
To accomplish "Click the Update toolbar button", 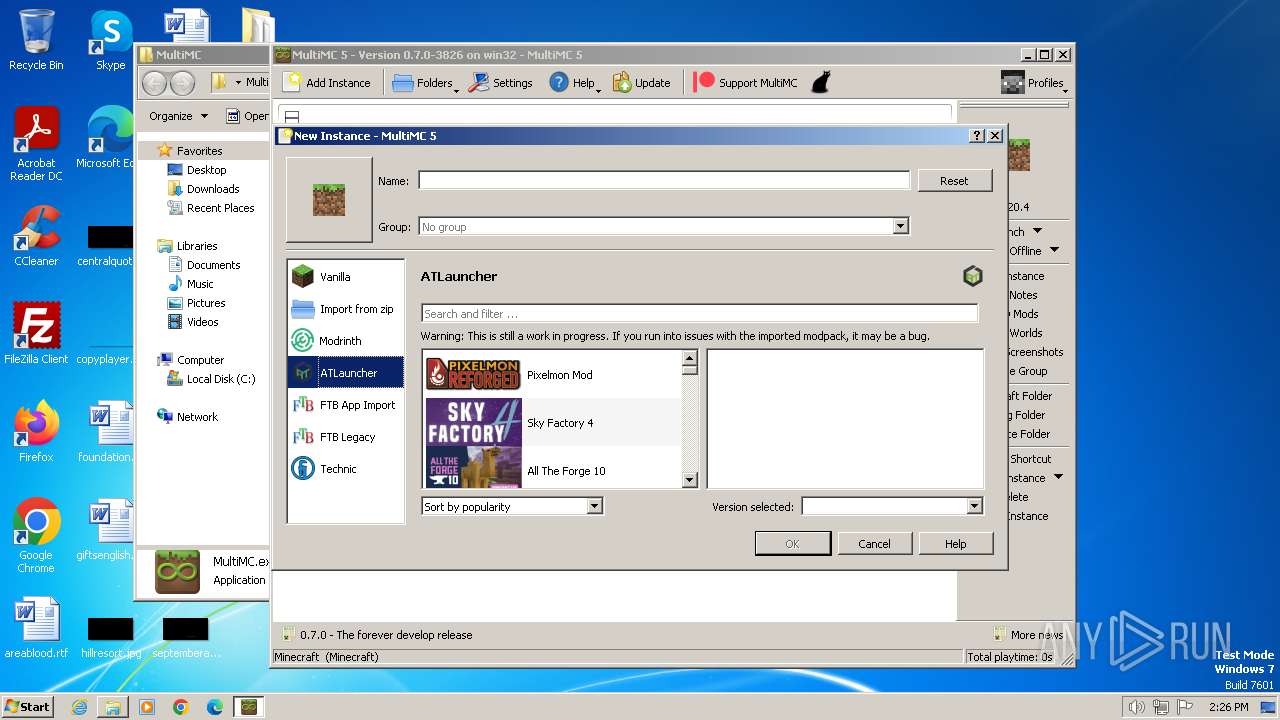I will pyautogui.click(x=641, y=83).
